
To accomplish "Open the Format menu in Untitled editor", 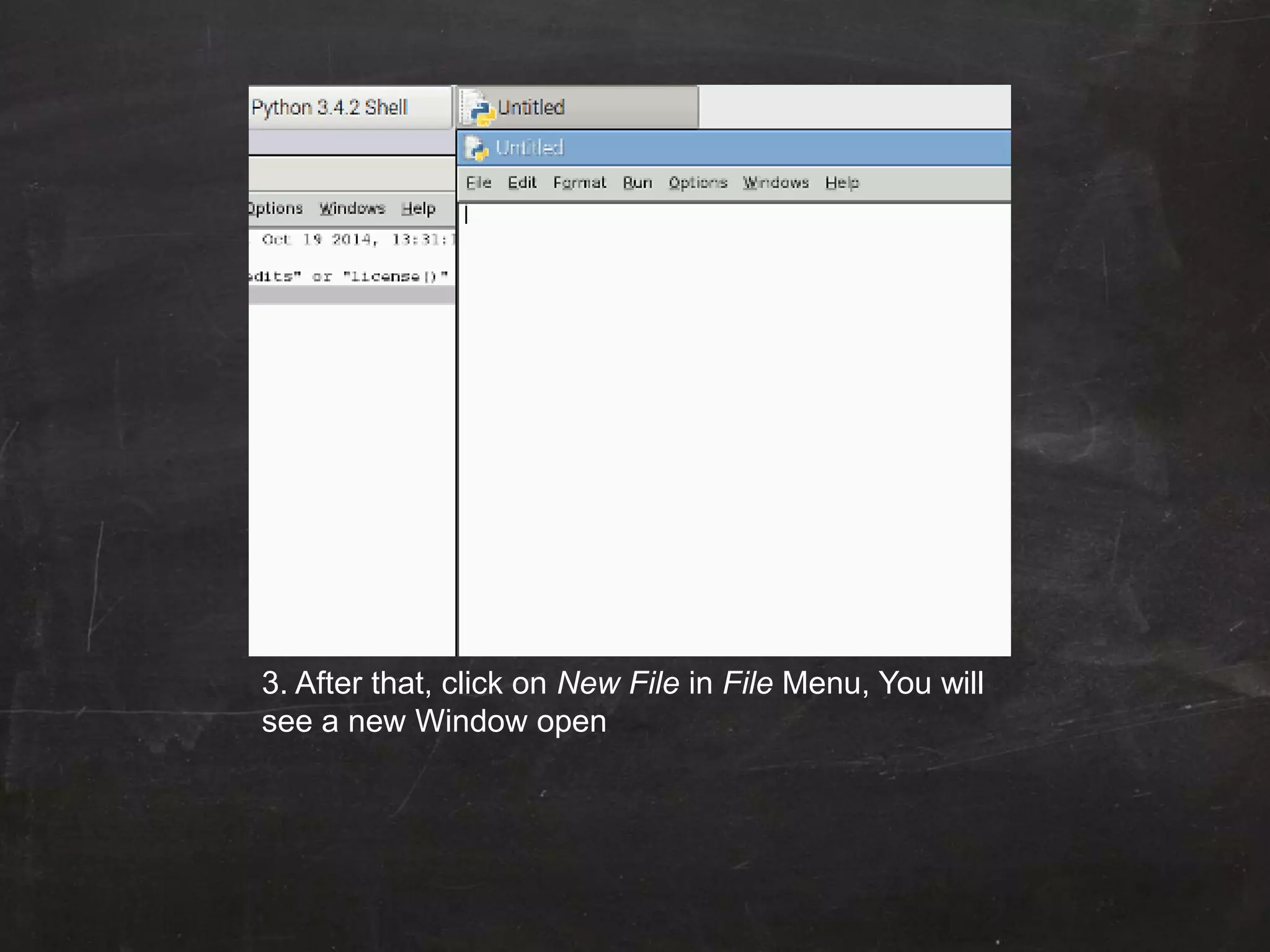I will click(x=579, y=182).
